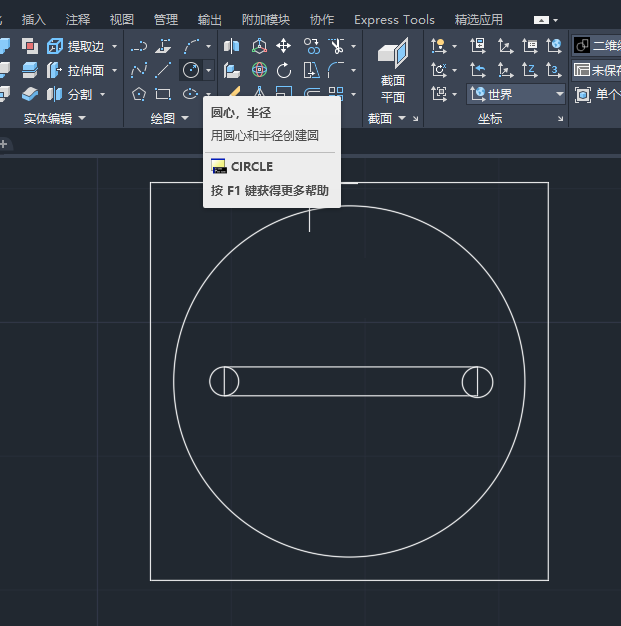Select the Copy tool icon
This screenshot has height=626, width=621.
[311, 46]
